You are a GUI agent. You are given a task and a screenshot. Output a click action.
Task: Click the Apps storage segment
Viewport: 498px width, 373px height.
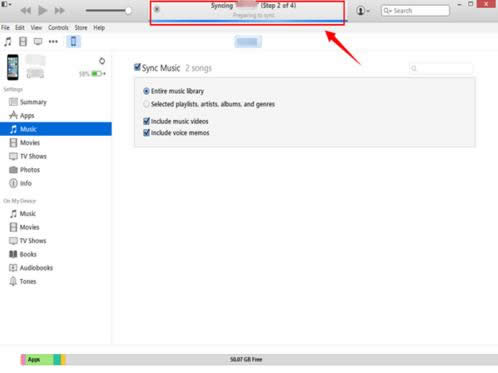pyautogui.click(x=38, y=359)
